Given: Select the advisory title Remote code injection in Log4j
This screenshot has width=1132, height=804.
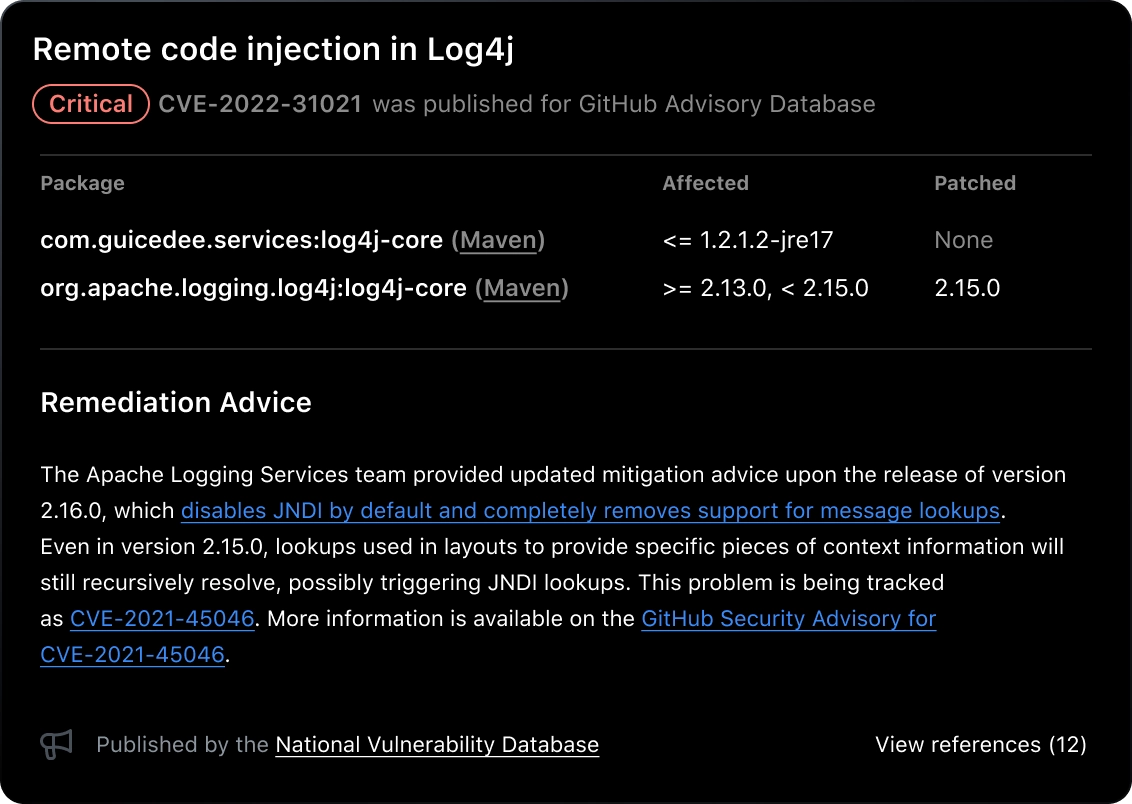Looking at the screenshot, I should tap(273, 48).
